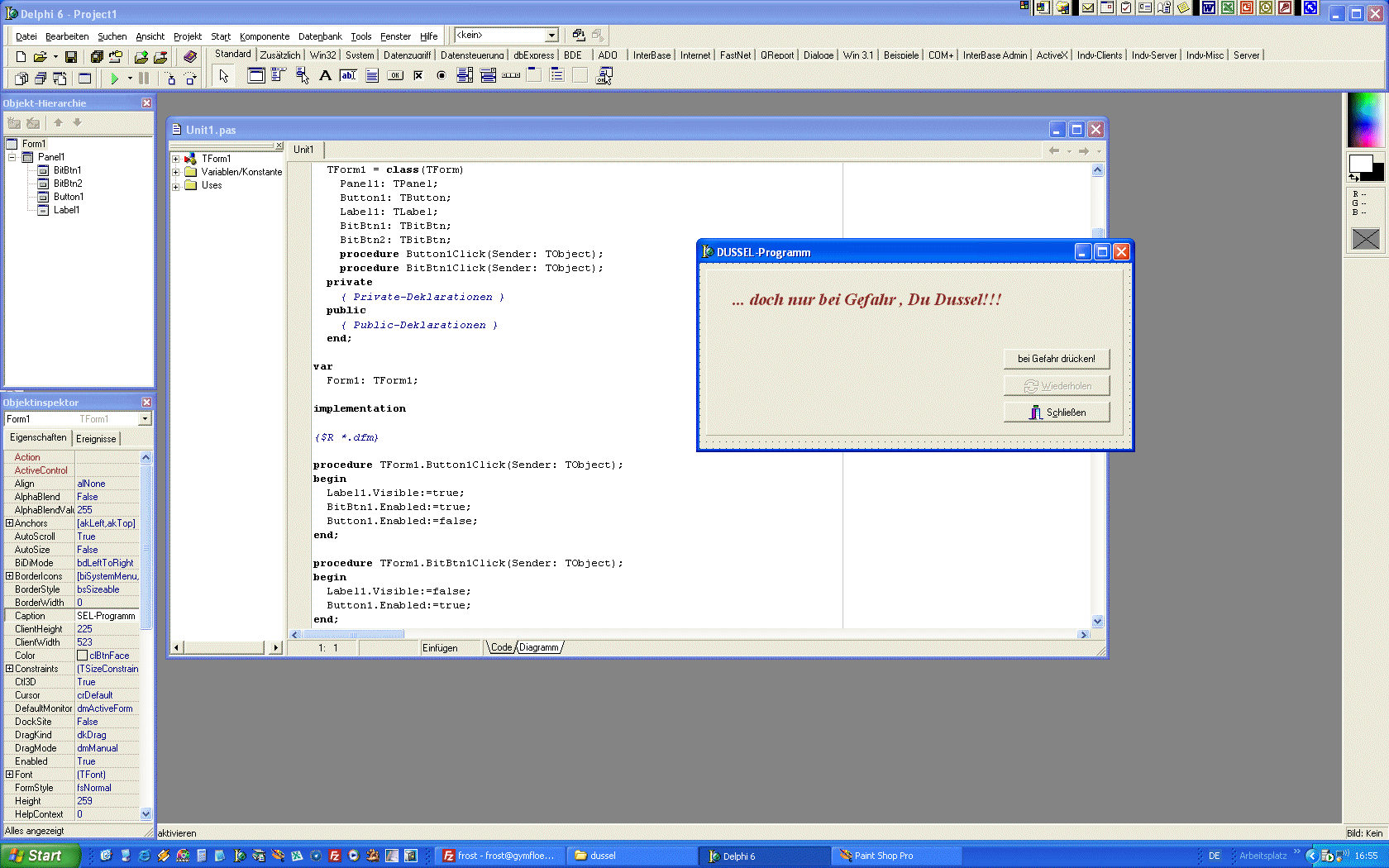The image size is (1389, 868).
Task: Click the New Form icon
Action: pyautogui.click(x=84, y=79)
